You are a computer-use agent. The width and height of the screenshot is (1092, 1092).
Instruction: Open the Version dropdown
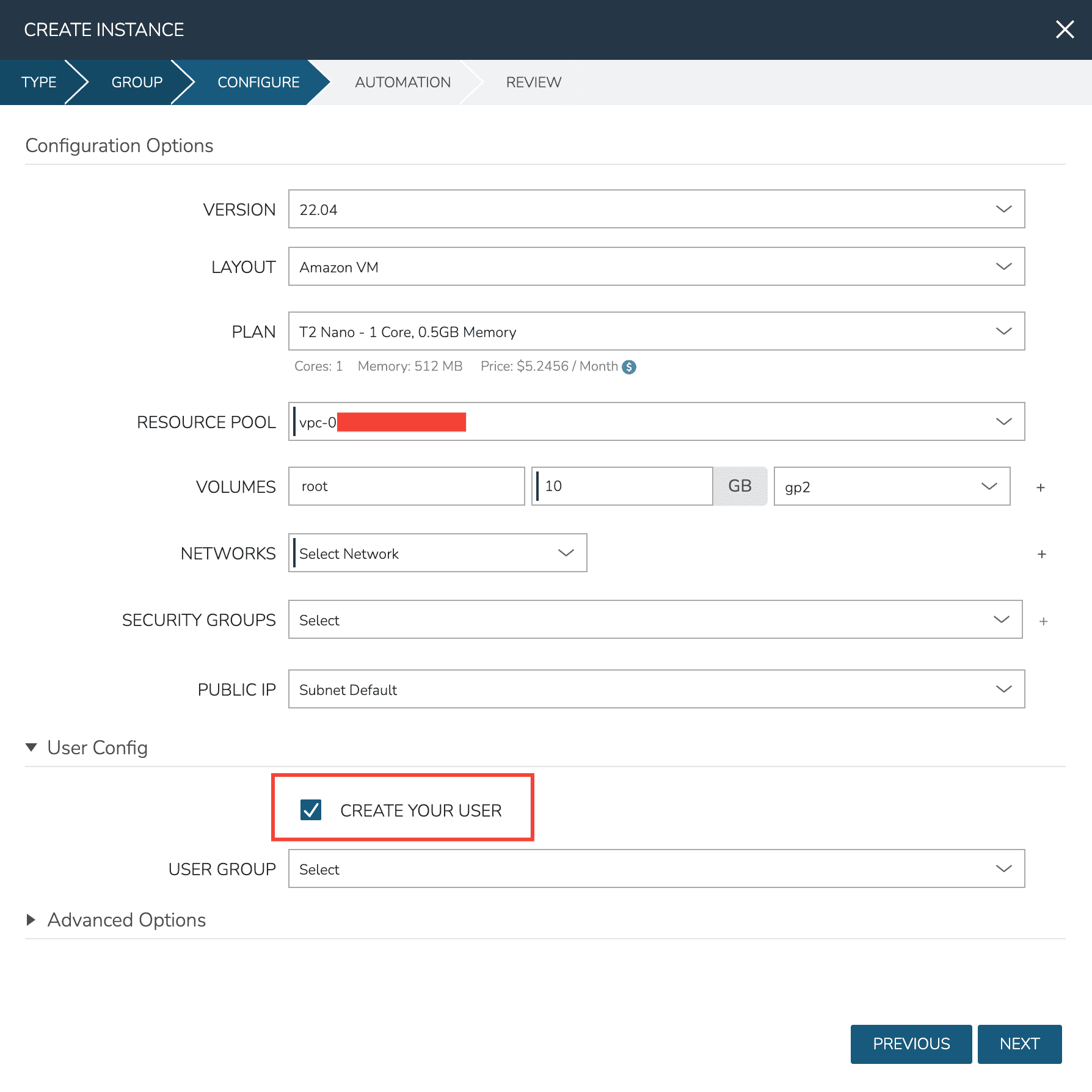(656, 209)
